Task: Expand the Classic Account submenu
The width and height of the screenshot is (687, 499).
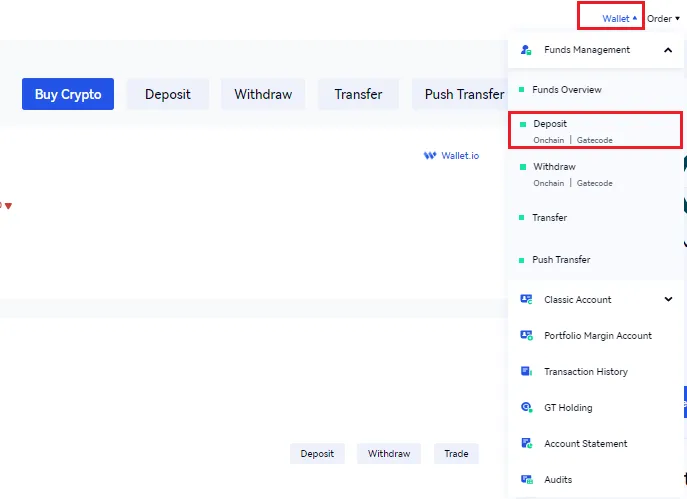Action: pos(668,299)
